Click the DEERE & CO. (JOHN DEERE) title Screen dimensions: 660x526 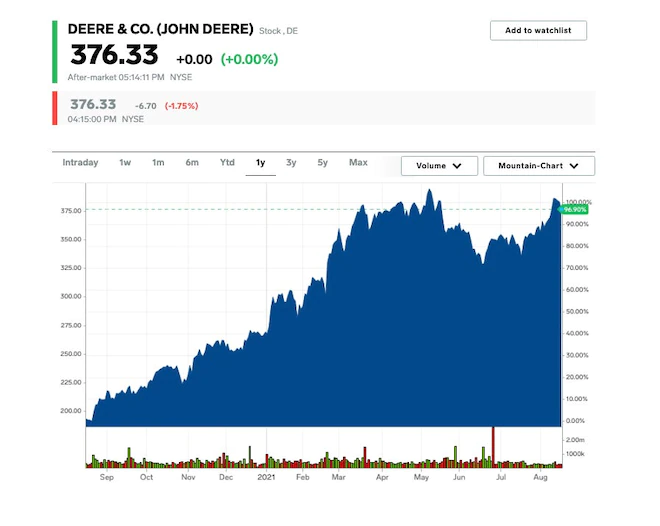[x=160, y=29]
